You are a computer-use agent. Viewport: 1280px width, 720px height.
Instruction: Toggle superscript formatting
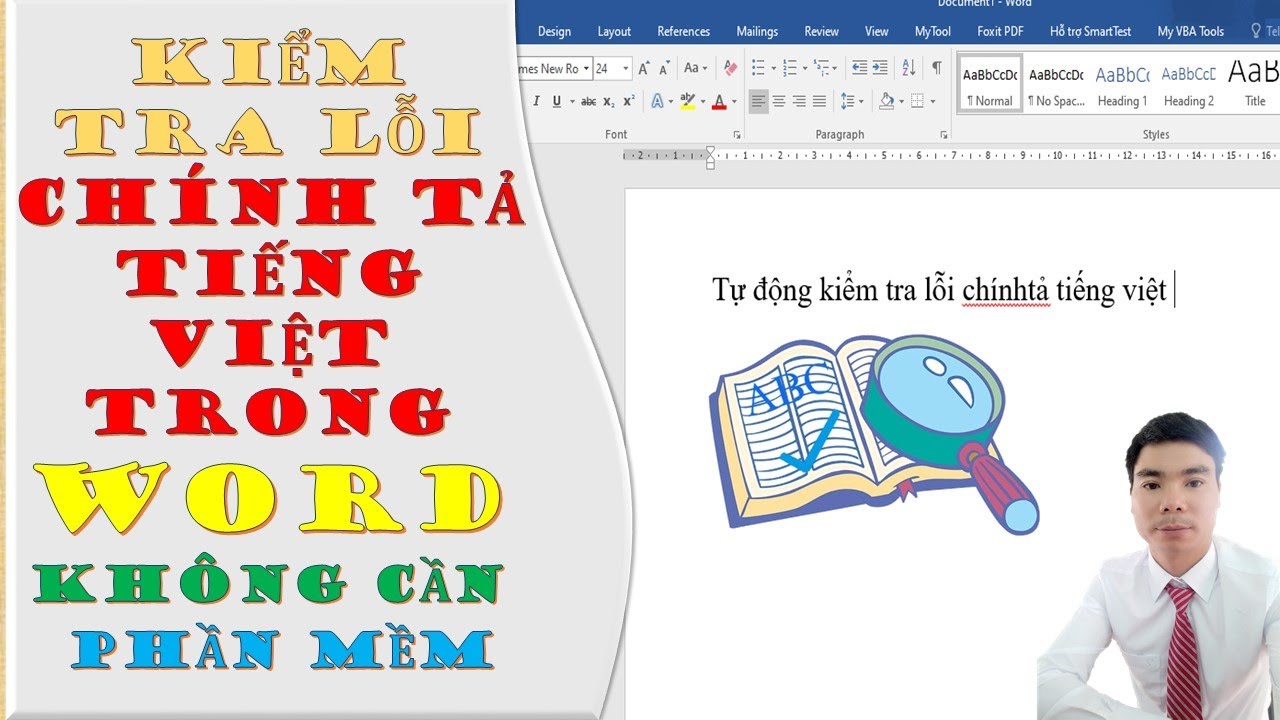628,101
